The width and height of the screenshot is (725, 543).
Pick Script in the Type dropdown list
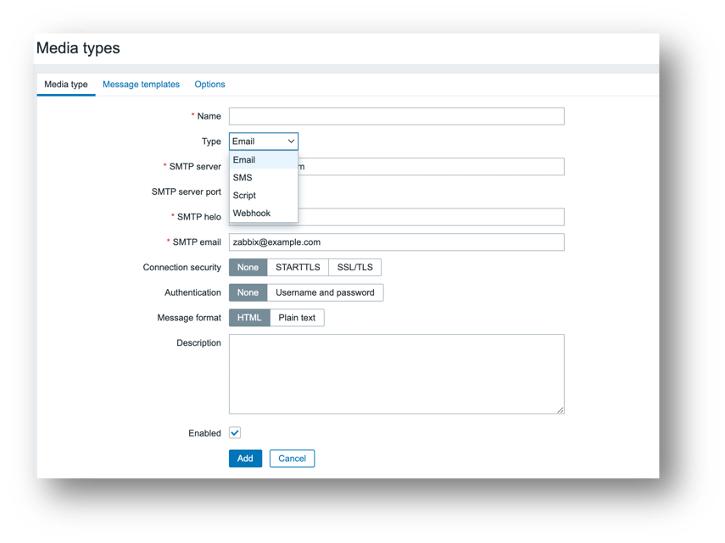[244, 196]
